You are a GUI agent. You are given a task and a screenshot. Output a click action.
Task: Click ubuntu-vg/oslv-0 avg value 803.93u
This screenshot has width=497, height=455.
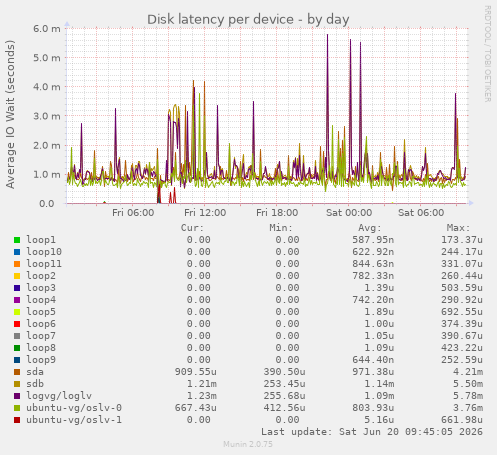click(x=373, y=408)
